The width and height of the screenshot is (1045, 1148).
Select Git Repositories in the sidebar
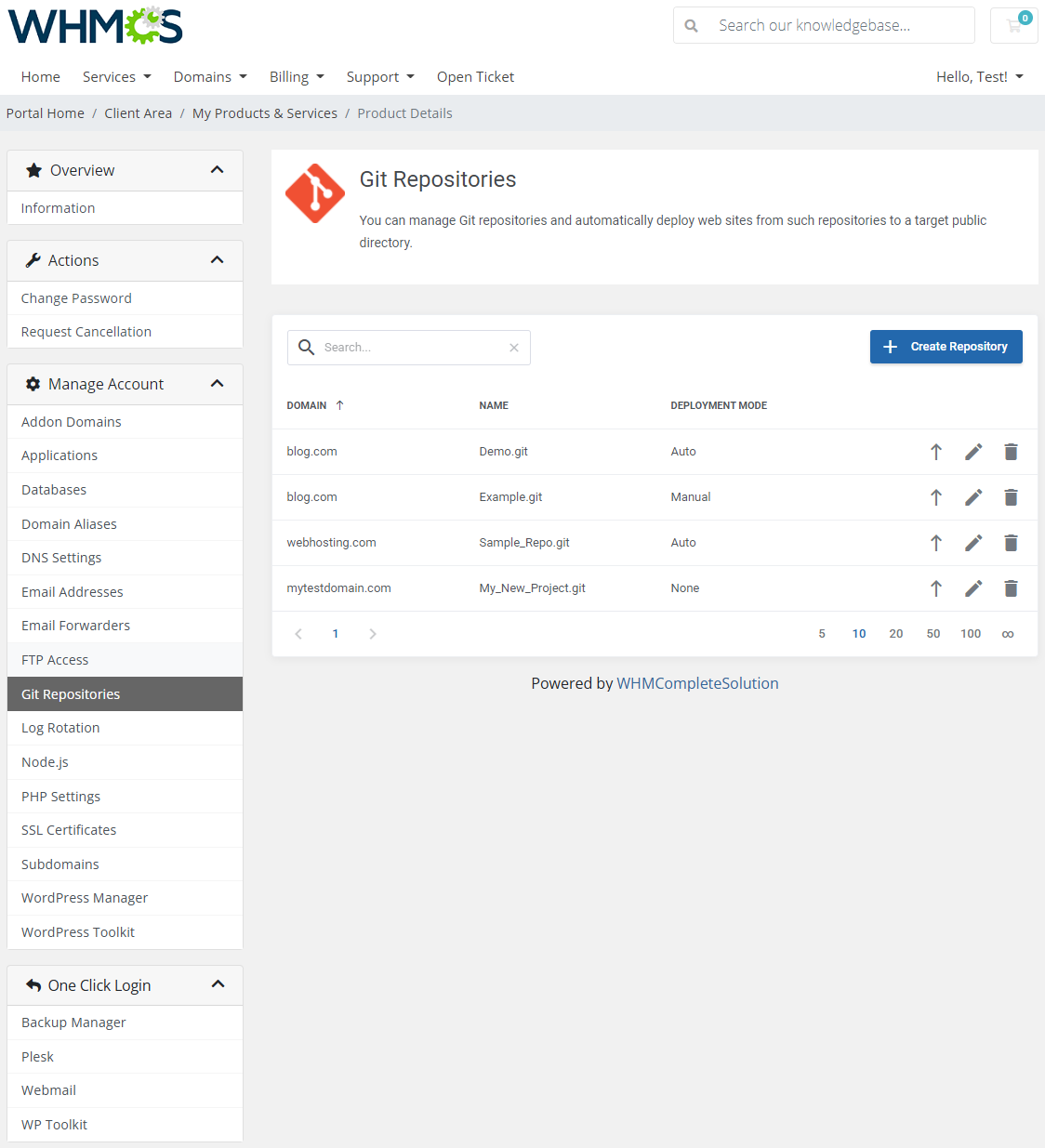(70, 693)
